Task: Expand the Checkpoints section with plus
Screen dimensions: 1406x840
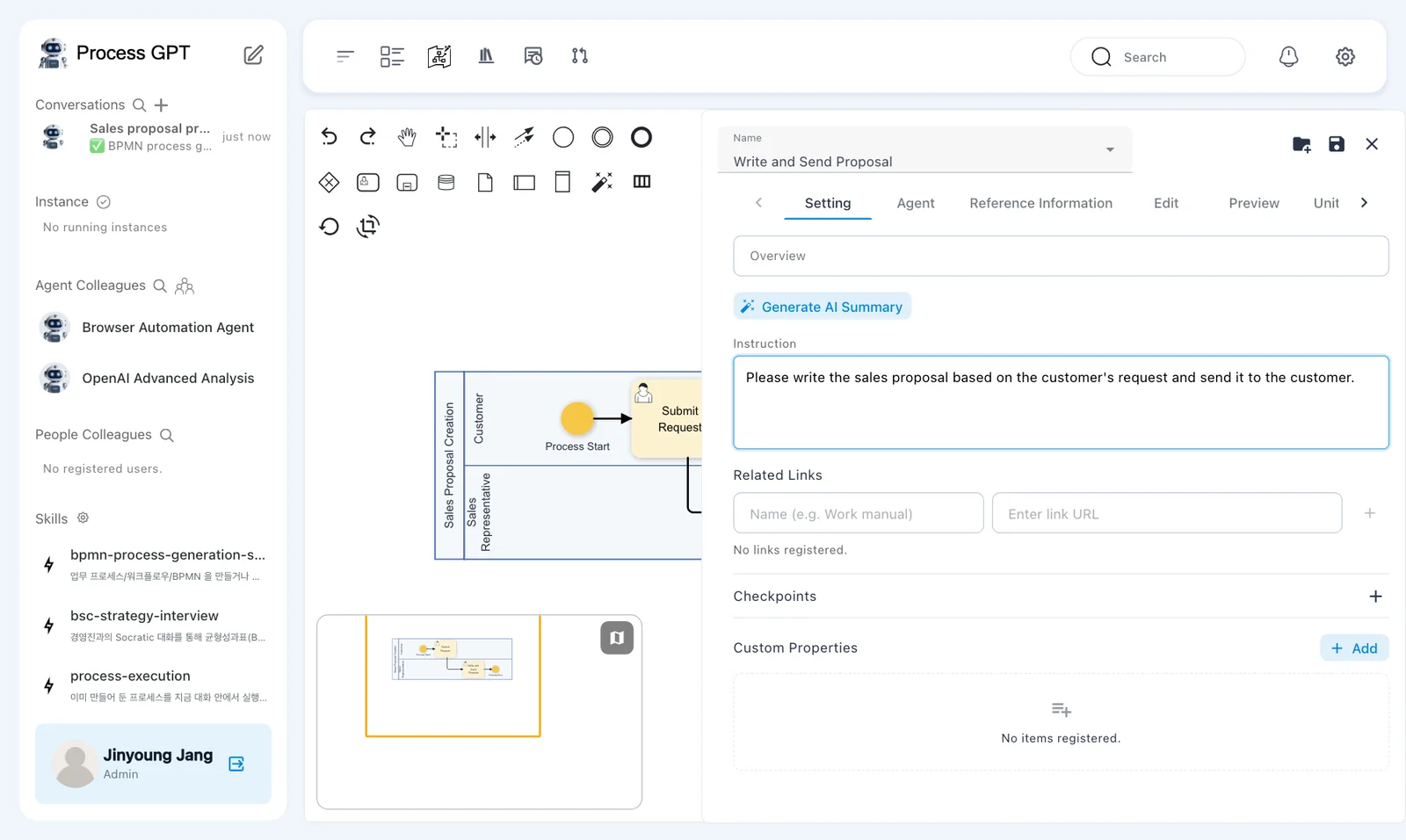Action: [1375, 597]
